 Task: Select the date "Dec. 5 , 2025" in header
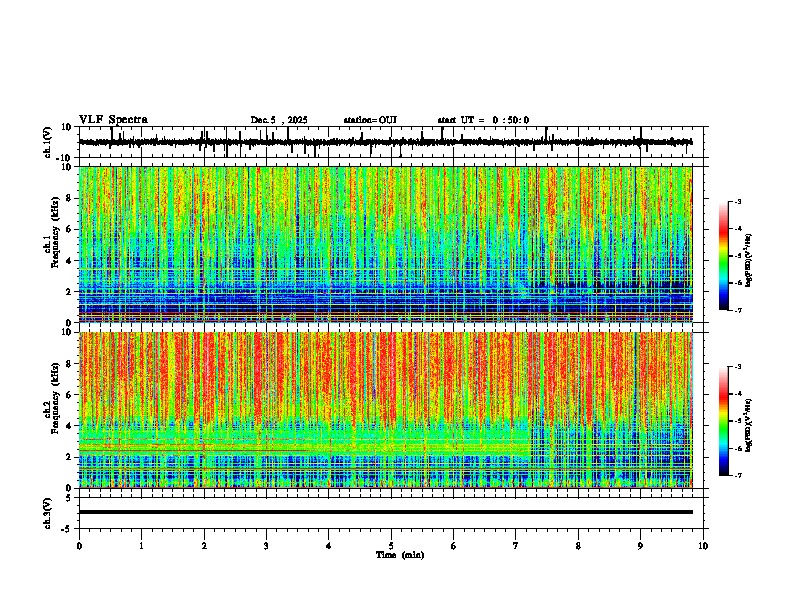point(279,120)
